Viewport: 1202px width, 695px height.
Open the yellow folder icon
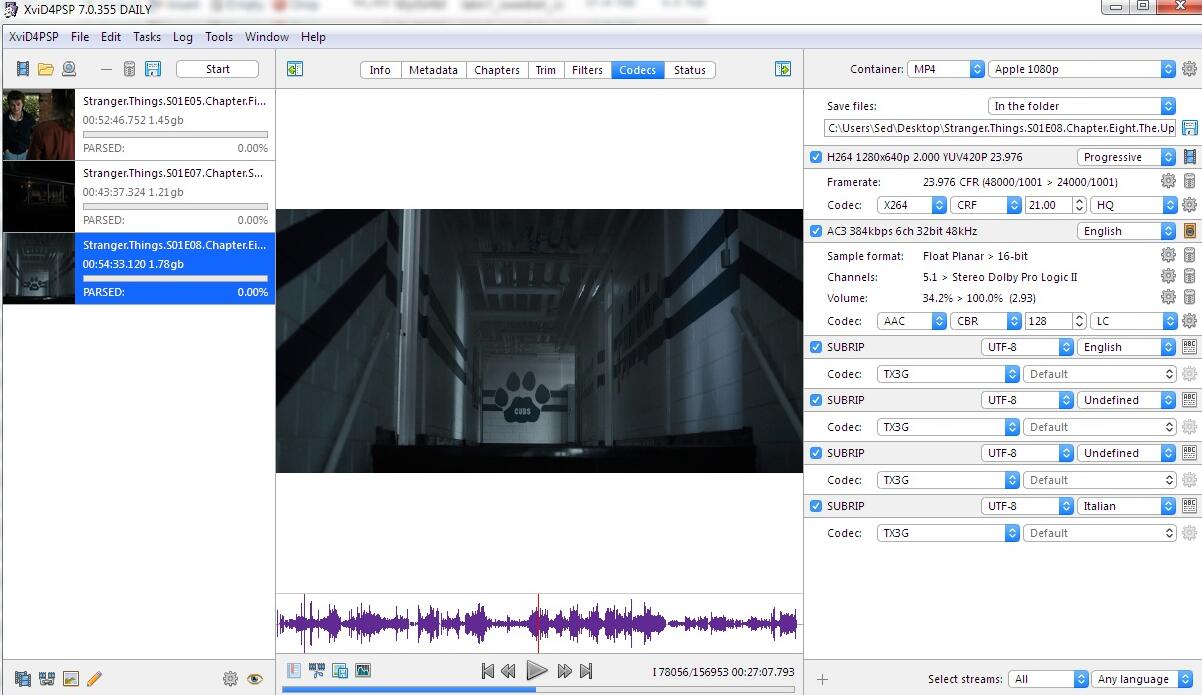point(45,69)
